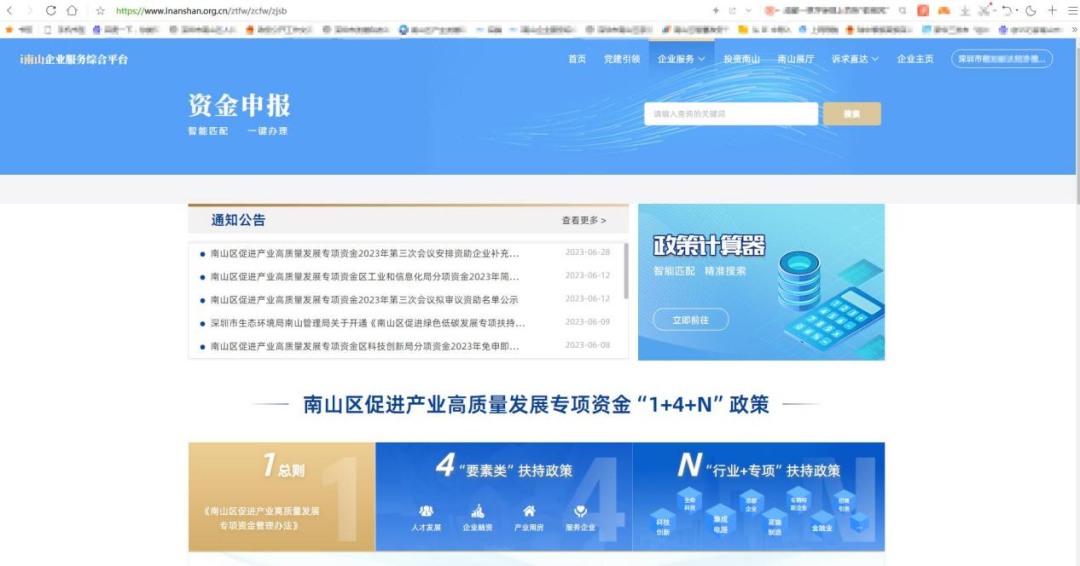Expand the address bar dropdown chevron
Screen dimensions: 1080x566
tap(749, 10)
